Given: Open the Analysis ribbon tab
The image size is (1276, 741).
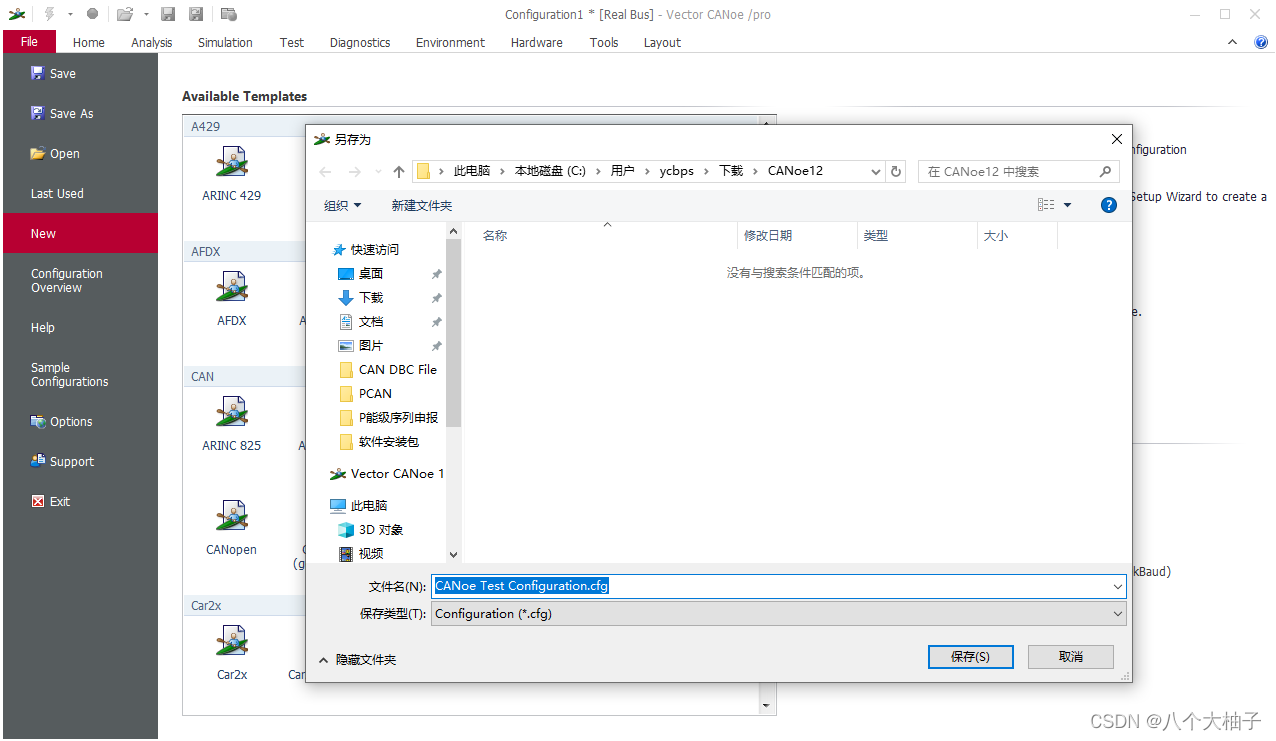Looking at the screenshot, I should [152, 42].
